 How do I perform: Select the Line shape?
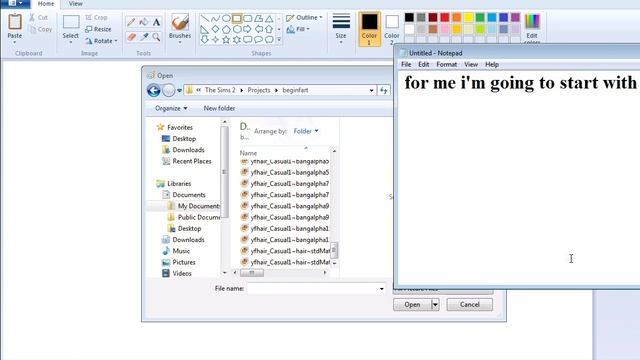point(204,19)
